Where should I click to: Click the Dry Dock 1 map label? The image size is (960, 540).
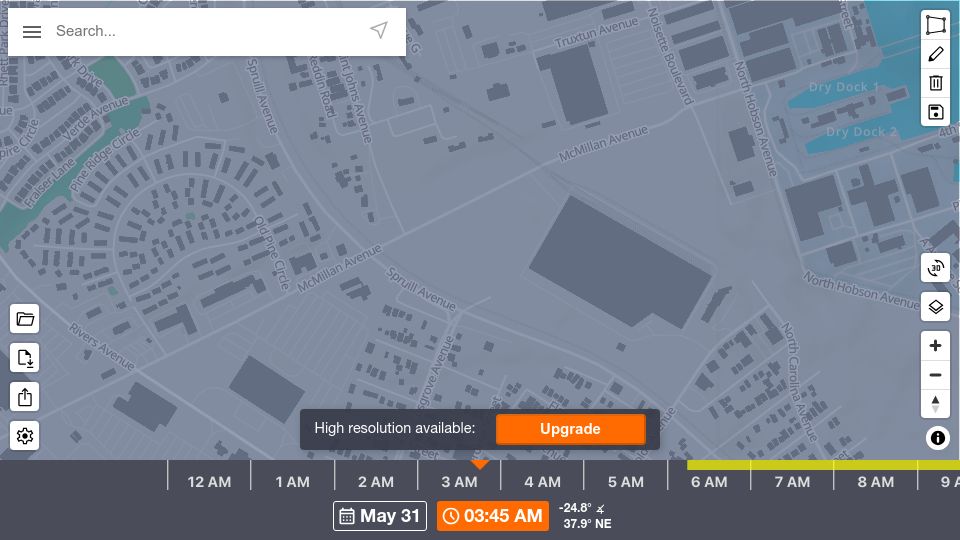tap(844, 87)
